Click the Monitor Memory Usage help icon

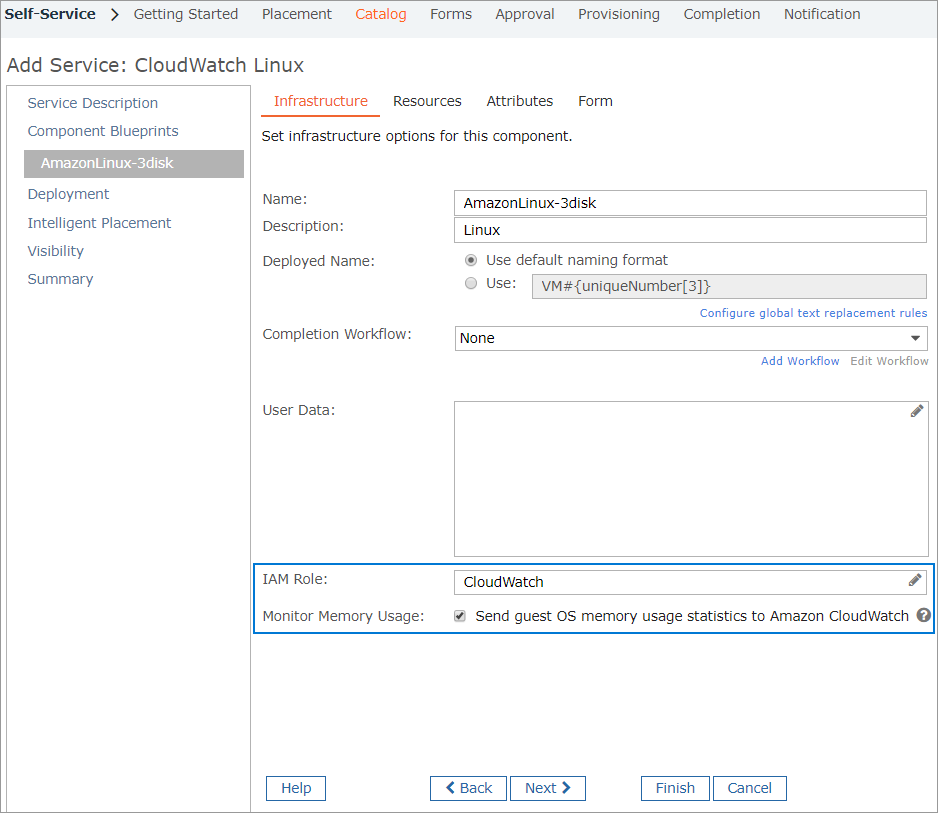click(x=923, y=616)
